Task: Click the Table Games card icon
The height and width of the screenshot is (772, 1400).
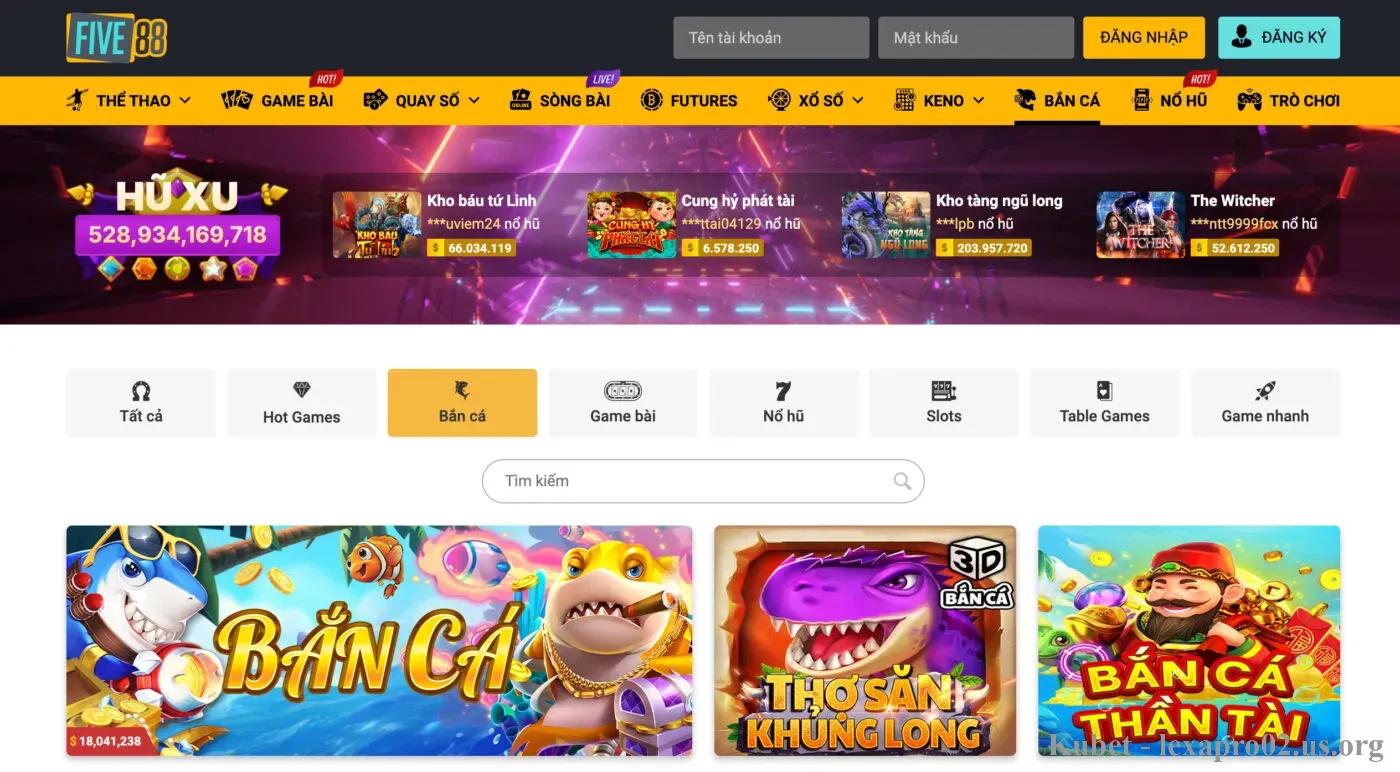Action: point(1104,390)
